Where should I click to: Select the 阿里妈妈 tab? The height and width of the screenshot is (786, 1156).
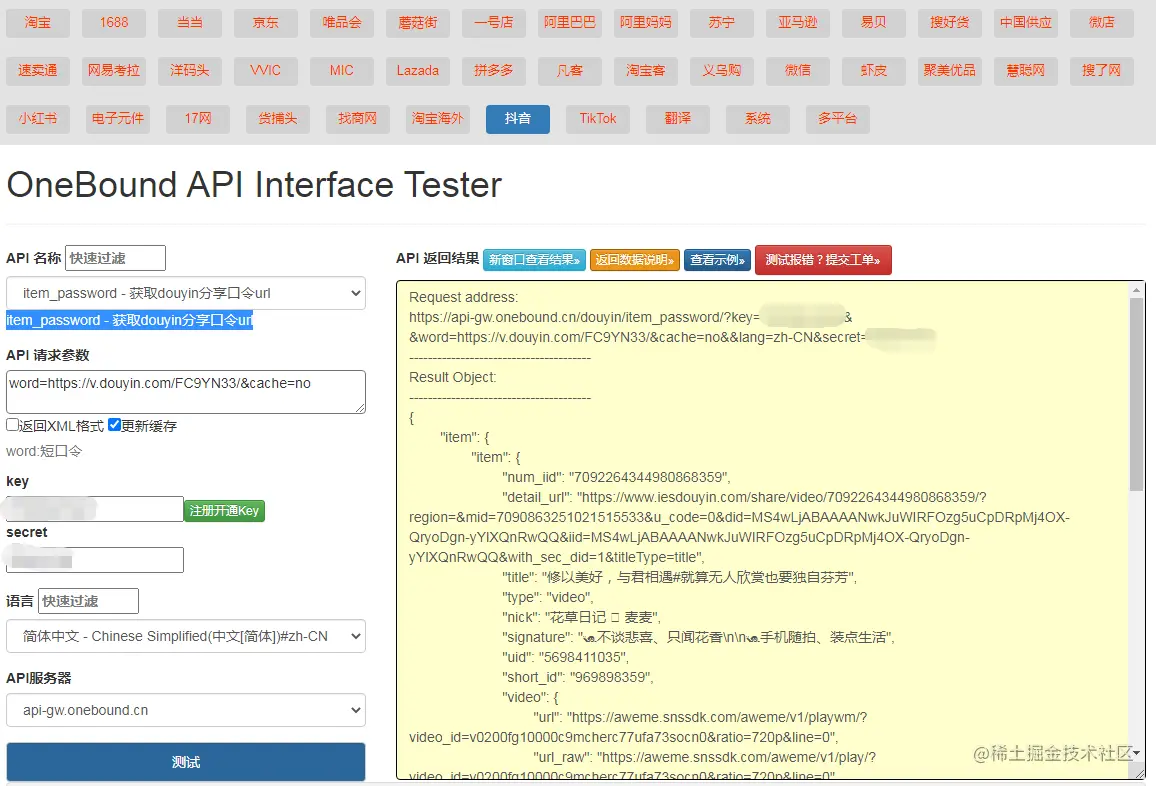point(646,23)
